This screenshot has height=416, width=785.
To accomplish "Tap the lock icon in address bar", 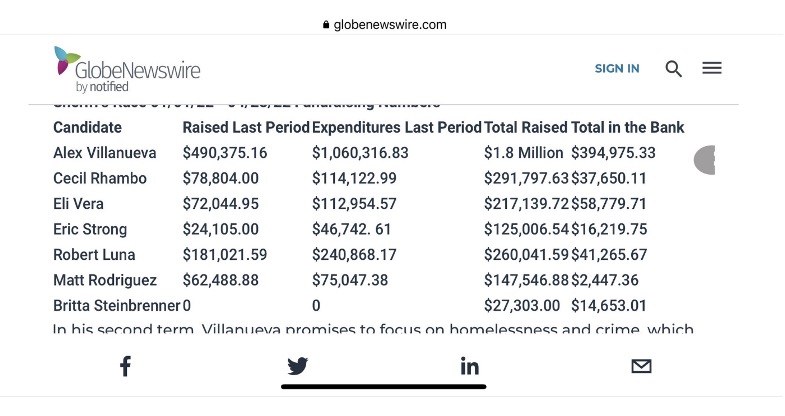I will [326, 25].
